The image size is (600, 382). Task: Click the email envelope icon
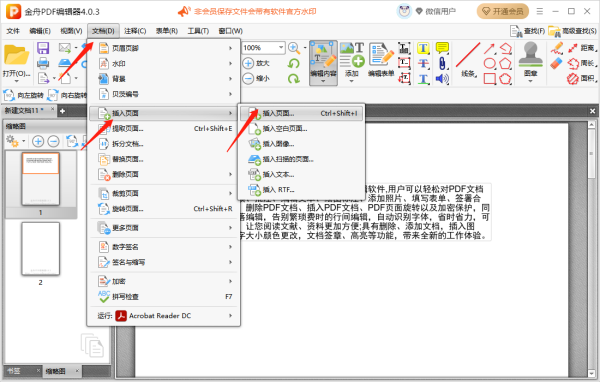pyautogui.click(x=65, y=48)
